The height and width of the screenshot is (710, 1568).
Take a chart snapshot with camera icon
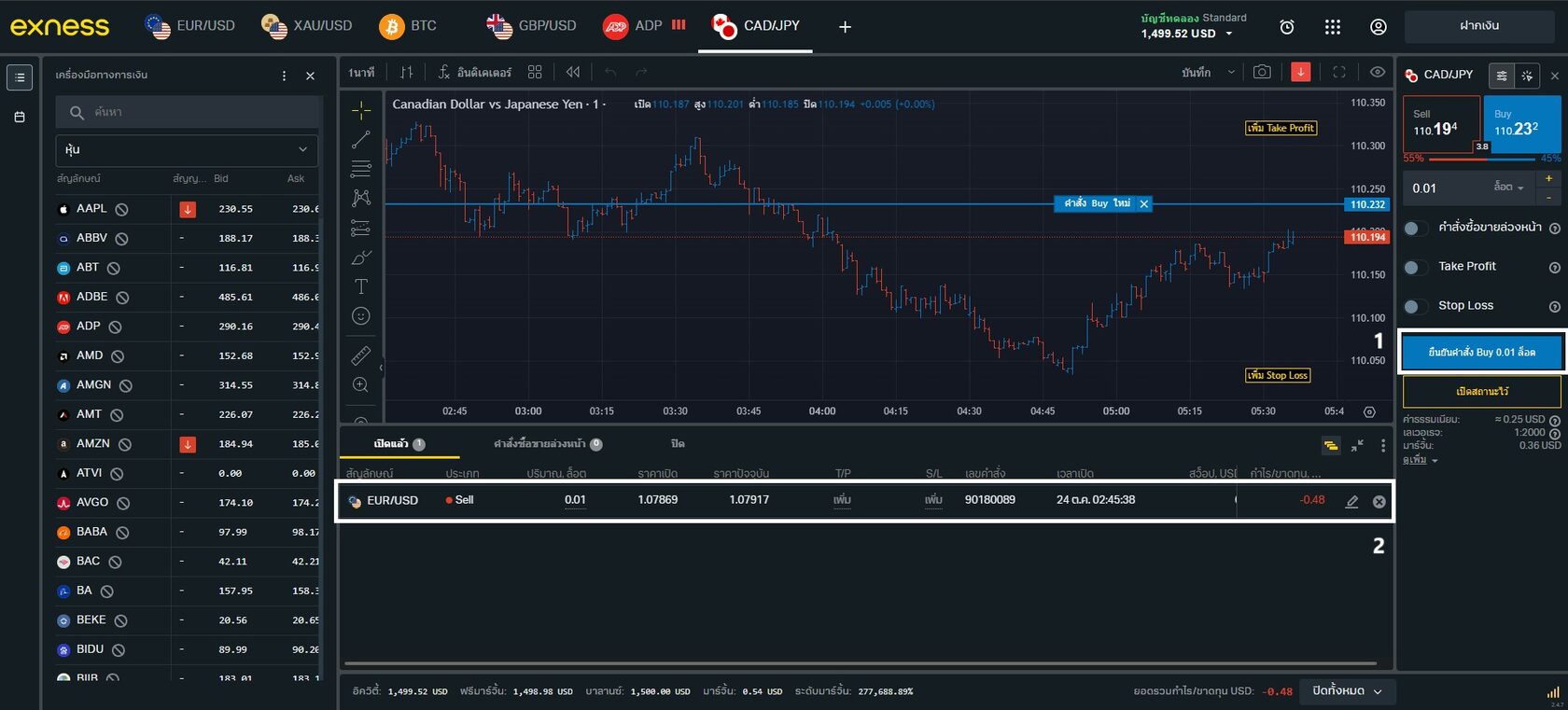click(x=1262, y=72)
